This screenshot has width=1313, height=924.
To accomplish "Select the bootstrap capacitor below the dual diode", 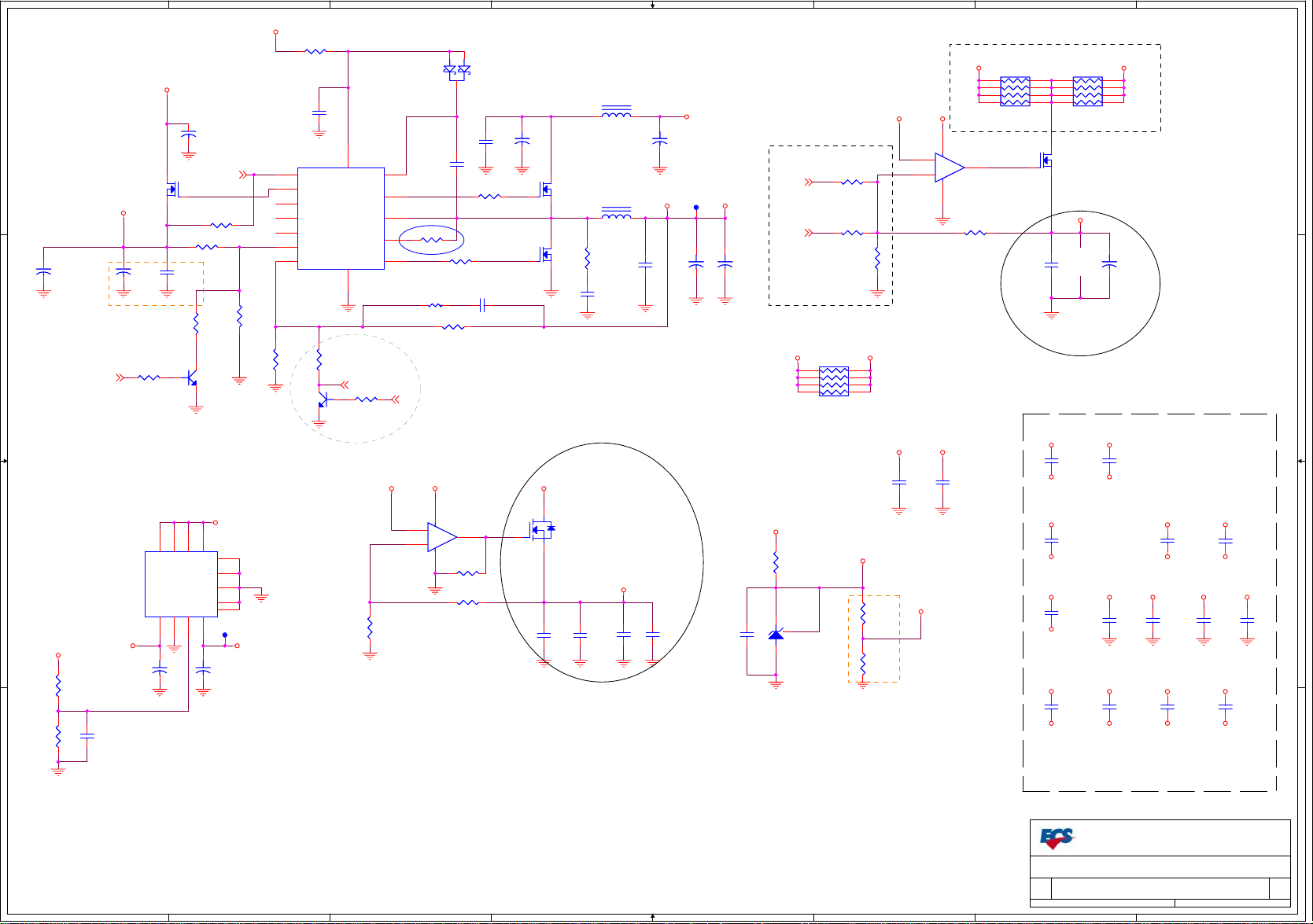I will (456, 164).
